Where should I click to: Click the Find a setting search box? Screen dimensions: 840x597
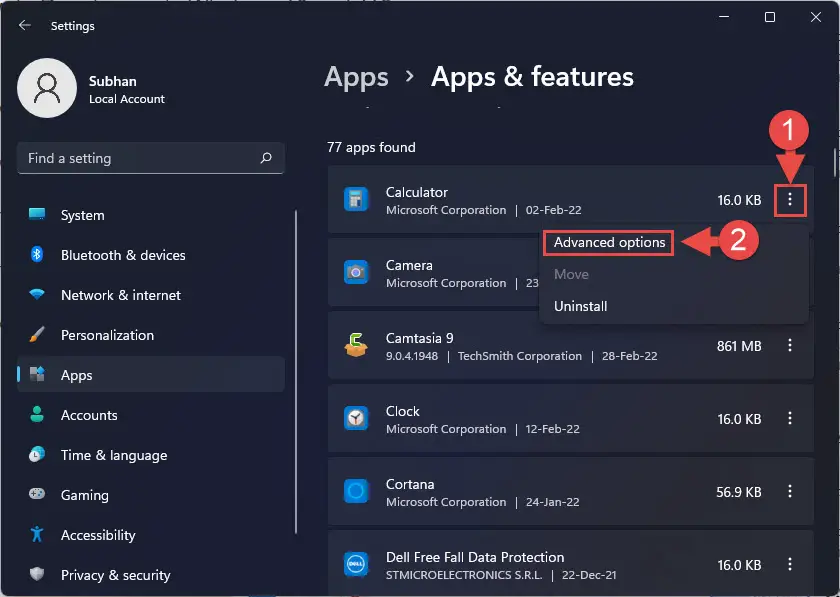point(151,158)
